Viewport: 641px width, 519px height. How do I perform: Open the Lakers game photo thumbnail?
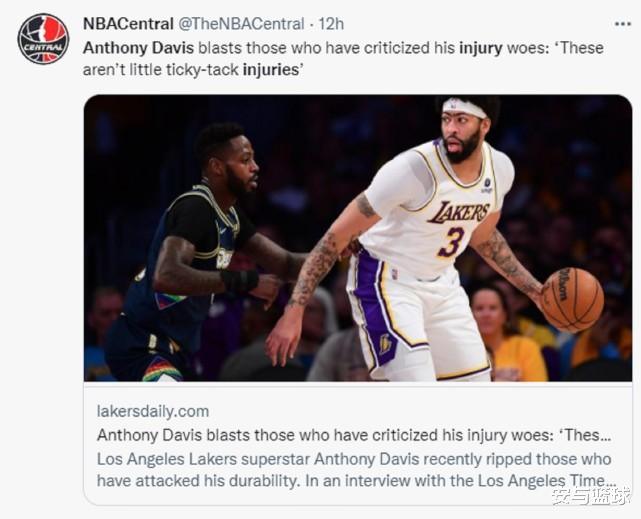pos(358,238)
